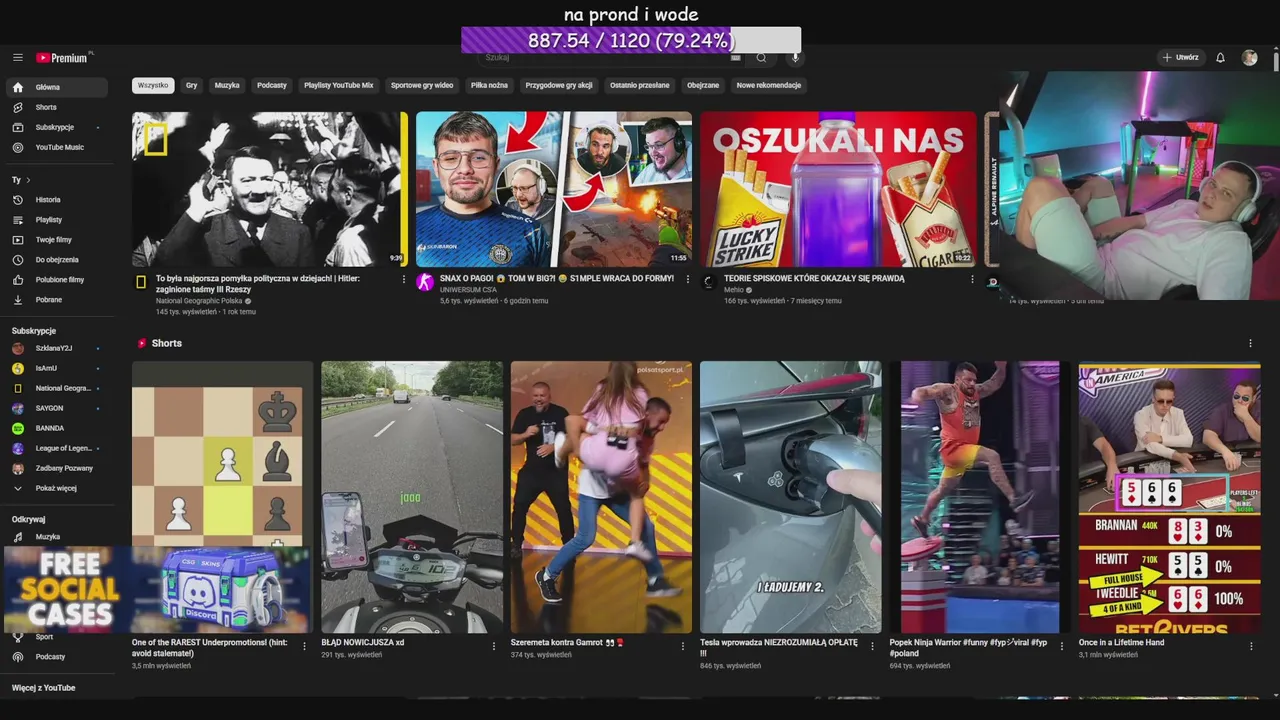The height and width of the screenshot is (720, 1280).
Task: Click the search magnifier button
Action: coord(761,58)
